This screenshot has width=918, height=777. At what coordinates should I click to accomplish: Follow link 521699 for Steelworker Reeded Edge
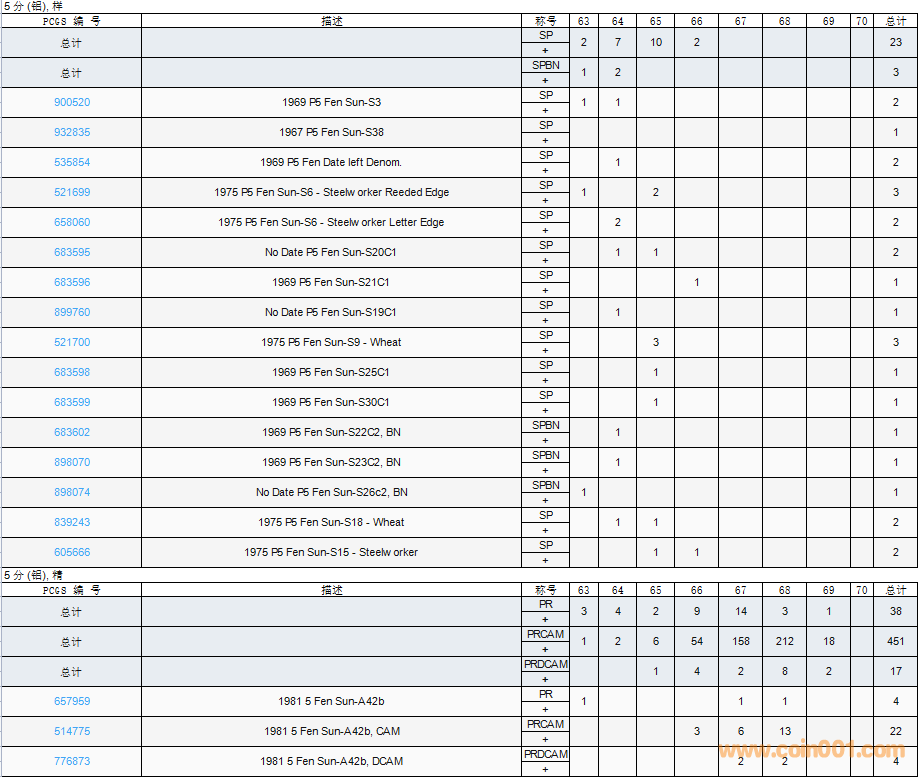pos(72,192)
